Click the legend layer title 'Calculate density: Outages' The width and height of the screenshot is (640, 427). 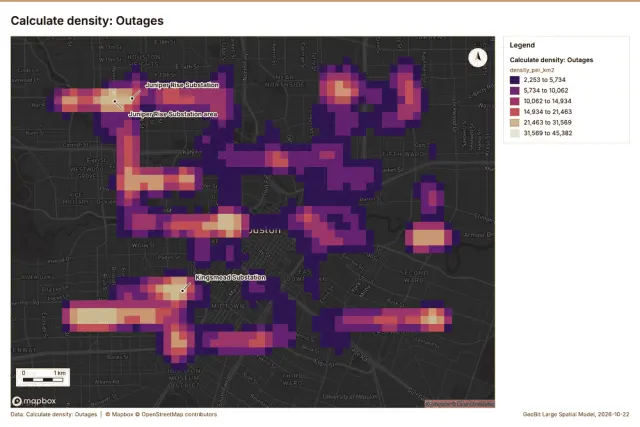(551, 60)
